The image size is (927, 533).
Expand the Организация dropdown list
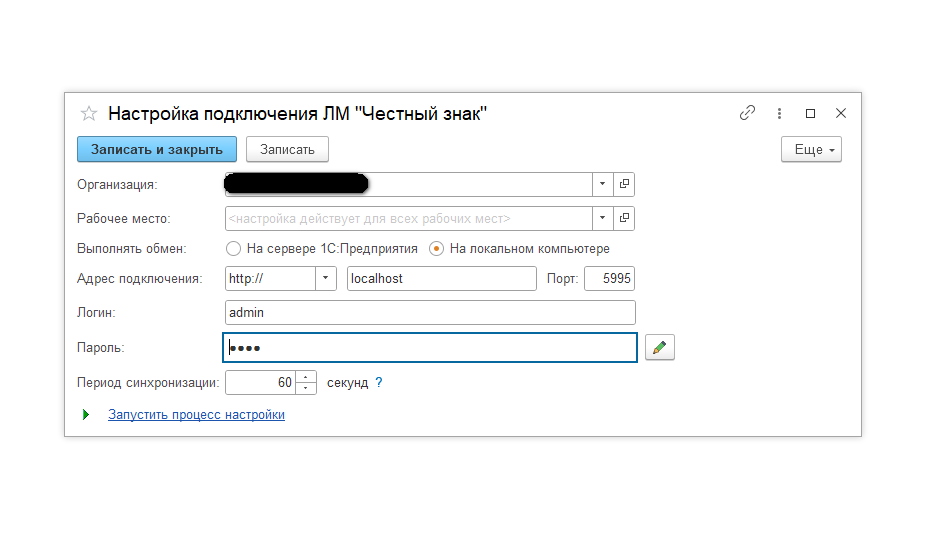(602, 184)
